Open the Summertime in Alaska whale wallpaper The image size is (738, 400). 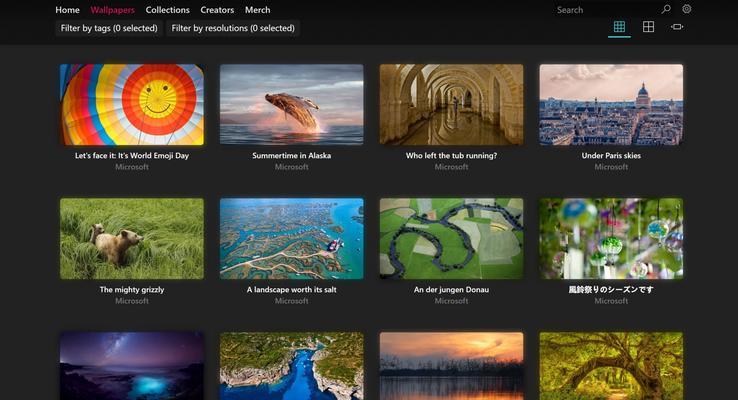292,104
